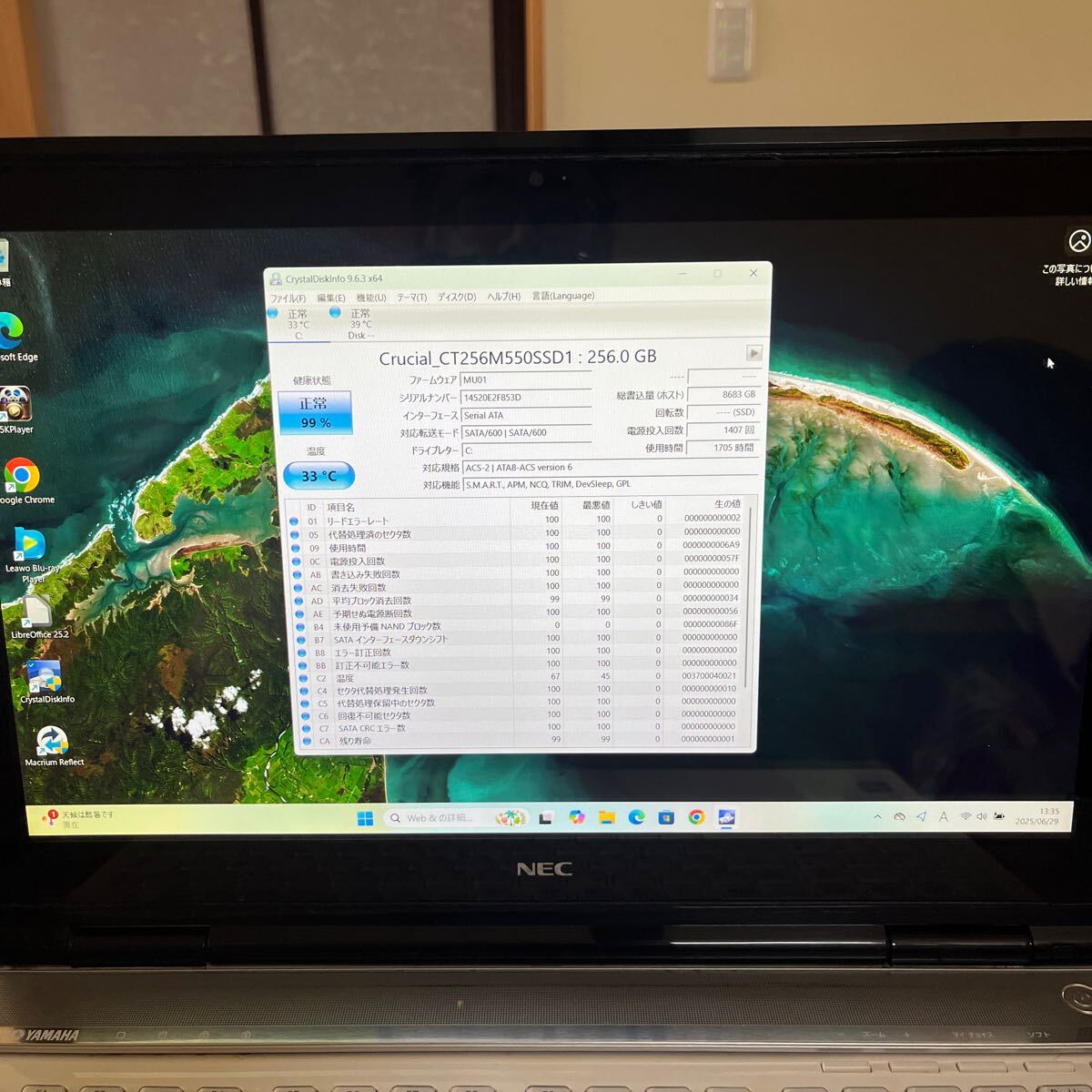This screenshot has height=1092, width=1092.
Task: Open the ファイル(F) menu
Action: [288, 298]
